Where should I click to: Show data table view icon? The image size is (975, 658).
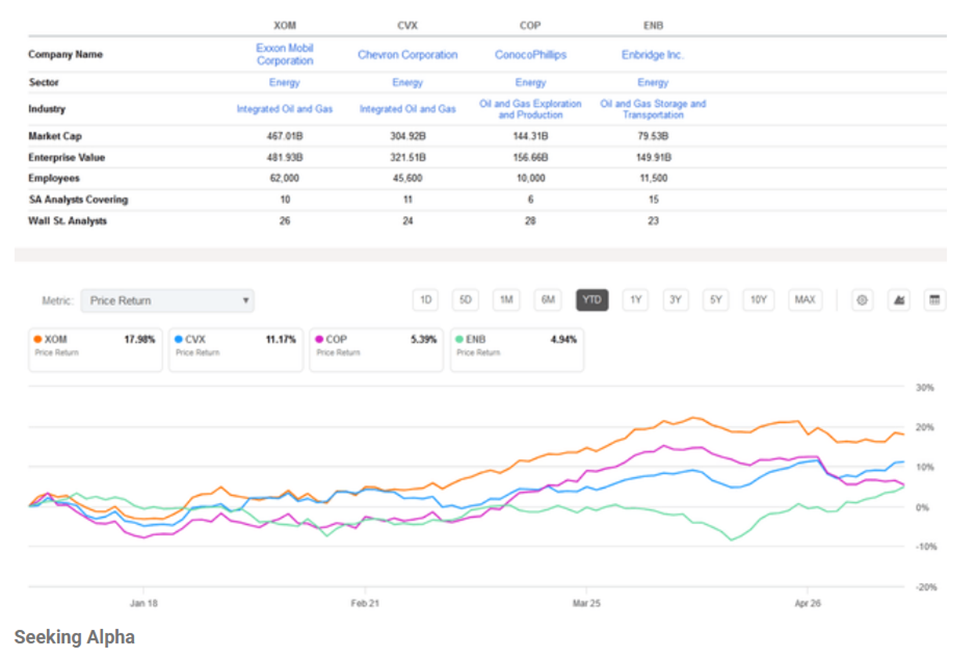[935, 300]
